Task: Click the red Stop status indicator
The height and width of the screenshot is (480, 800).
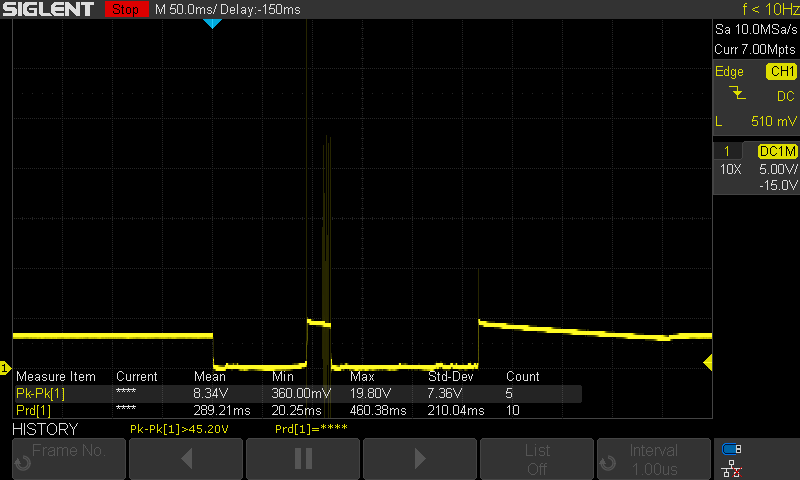Action: (x=125, y=9)
